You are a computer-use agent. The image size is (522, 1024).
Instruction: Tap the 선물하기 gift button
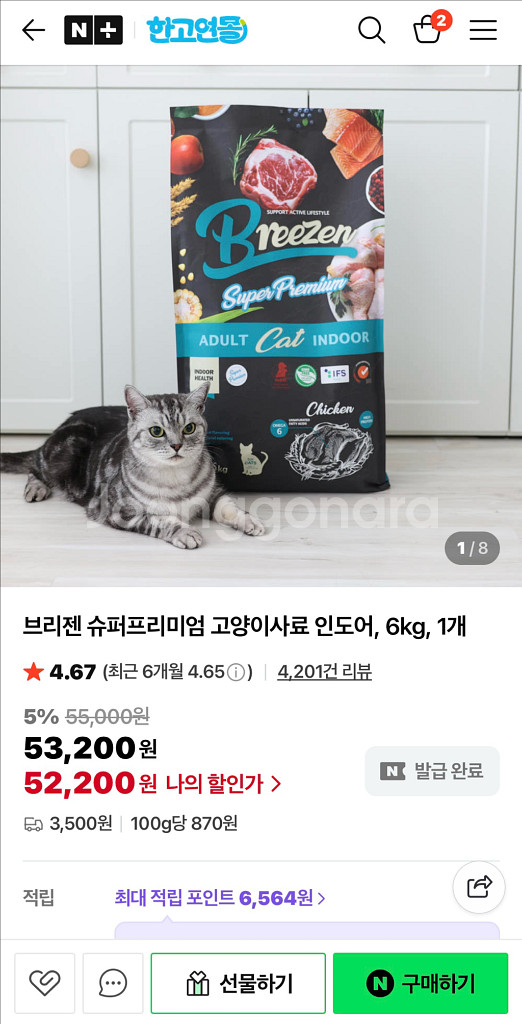point(238,983)
